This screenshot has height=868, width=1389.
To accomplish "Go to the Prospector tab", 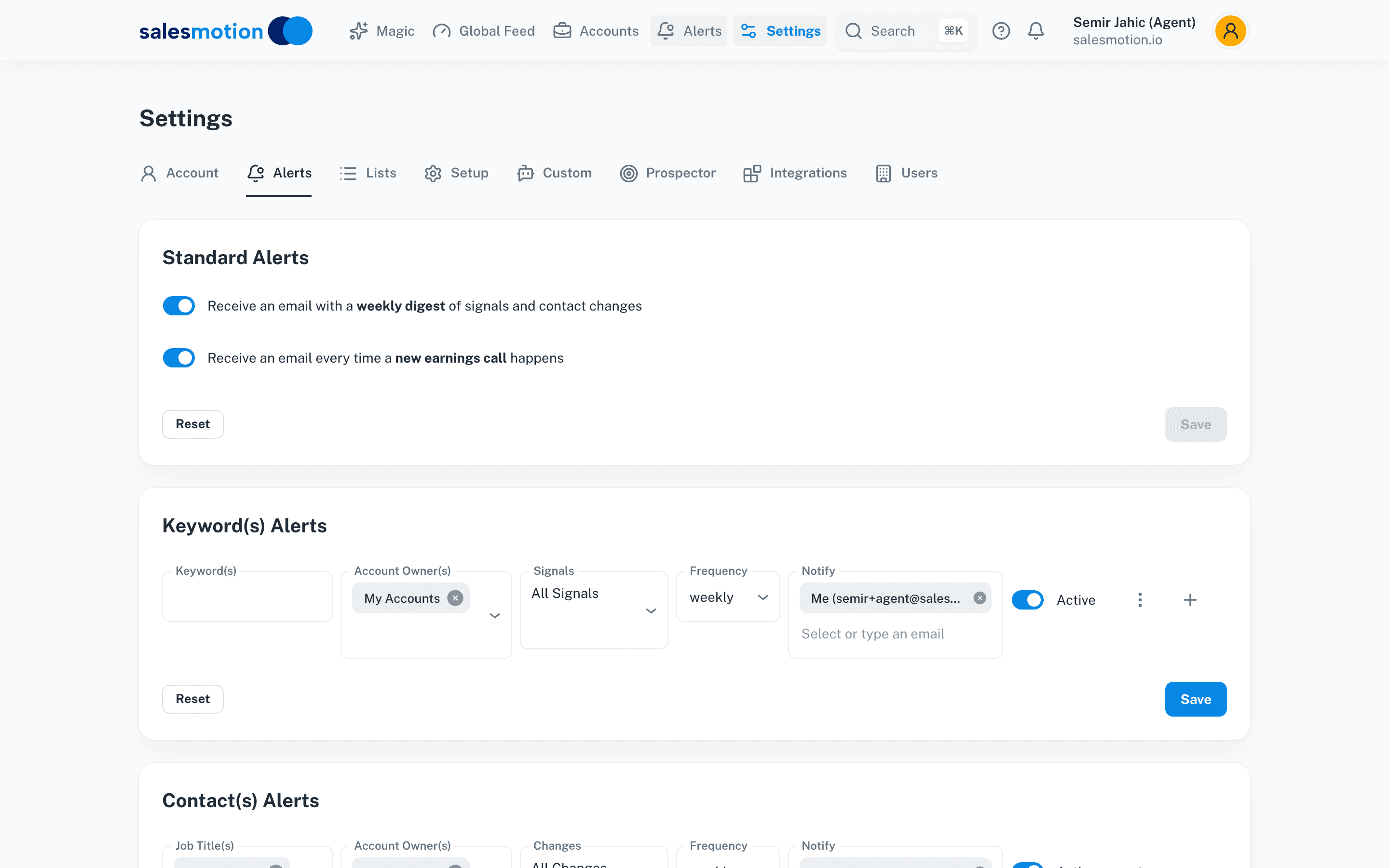I will click(667, 174).
